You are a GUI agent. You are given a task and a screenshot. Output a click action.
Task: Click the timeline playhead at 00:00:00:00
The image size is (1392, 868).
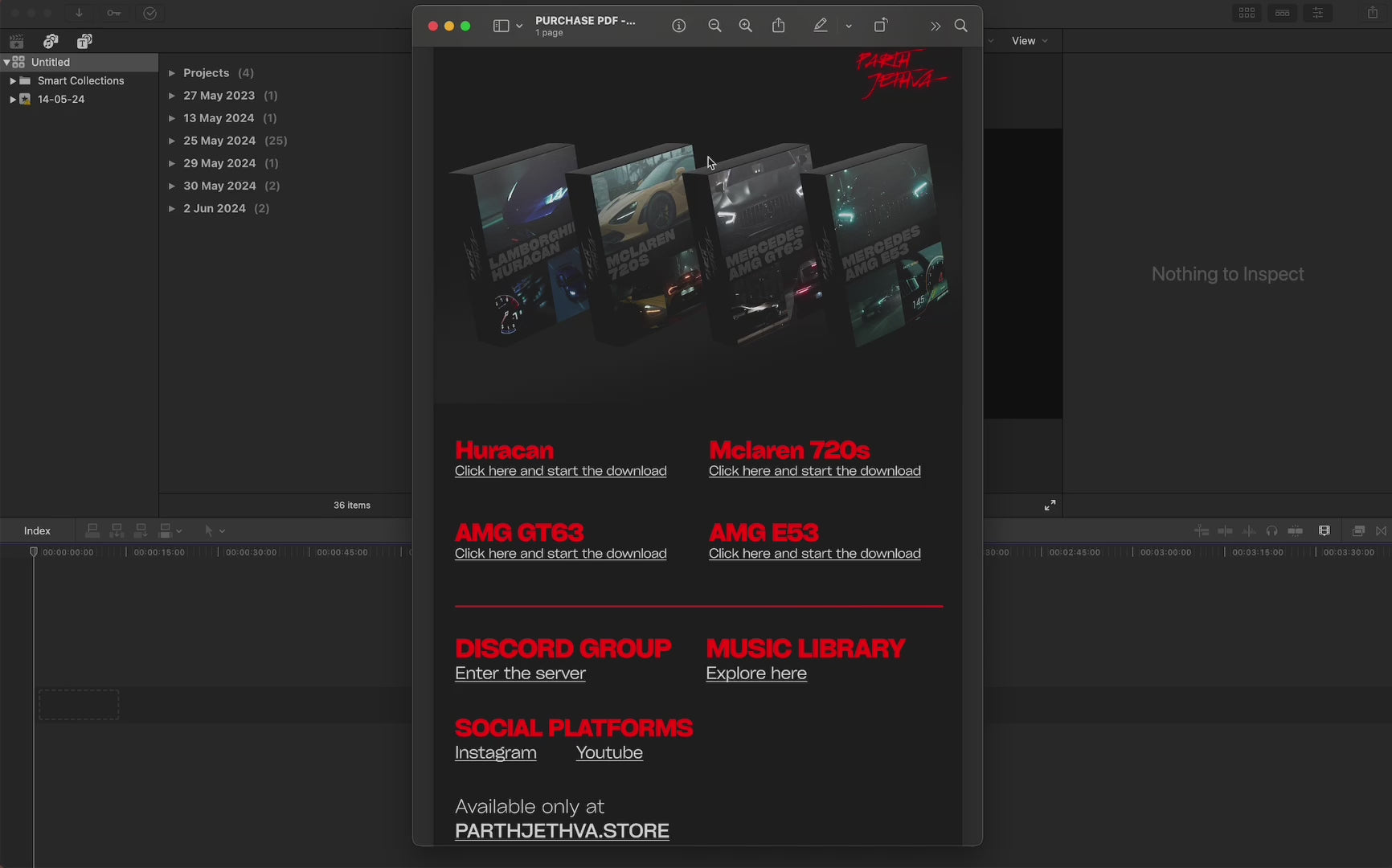33,551
